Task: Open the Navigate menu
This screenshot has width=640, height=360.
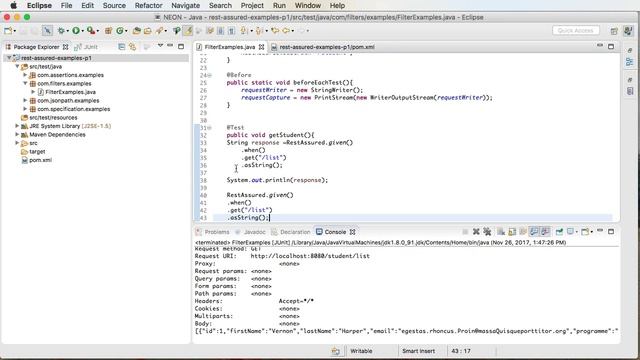Action: (x=186, y=6)
